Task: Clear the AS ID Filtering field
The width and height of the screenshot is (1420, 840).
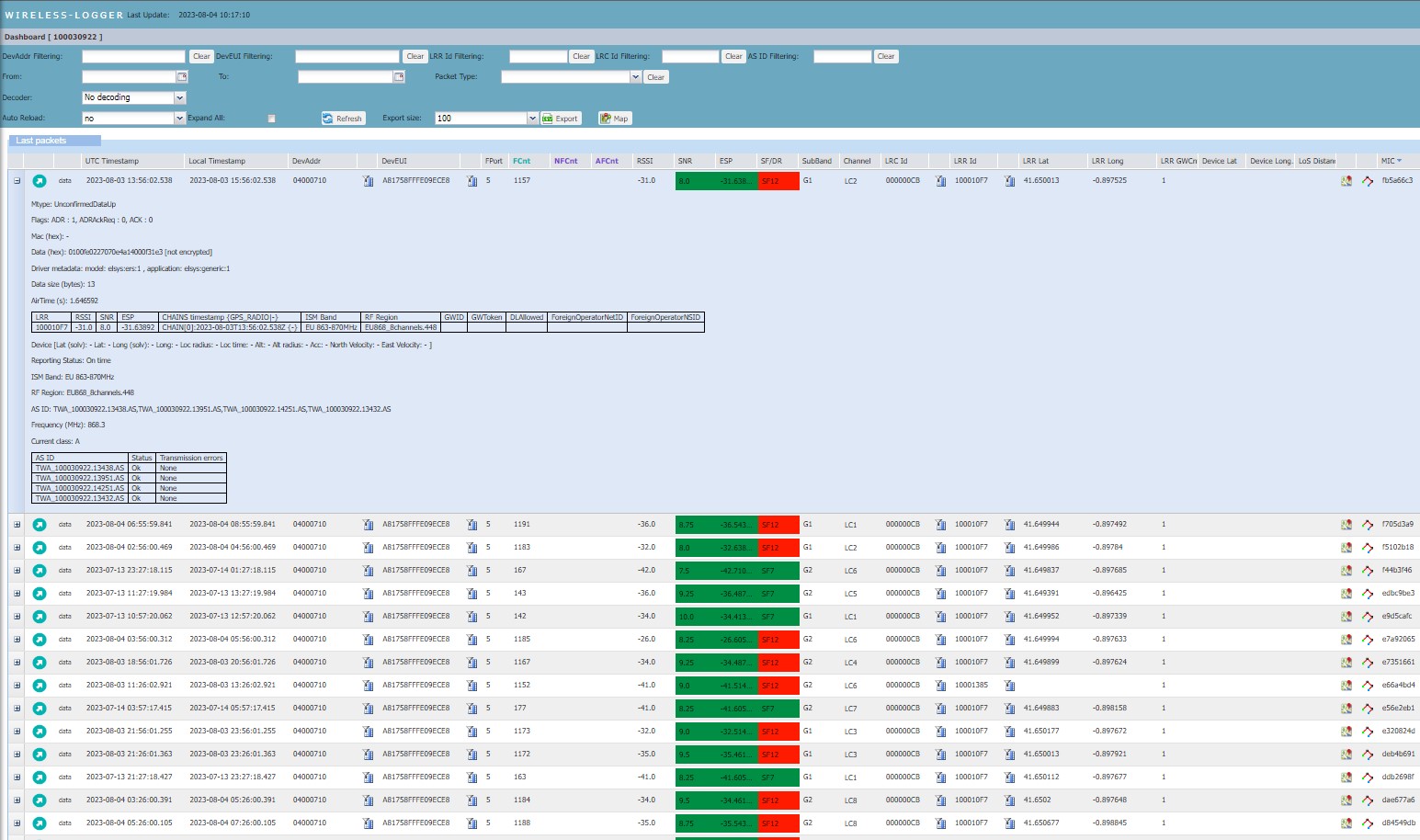Action: tap(886, 56)
